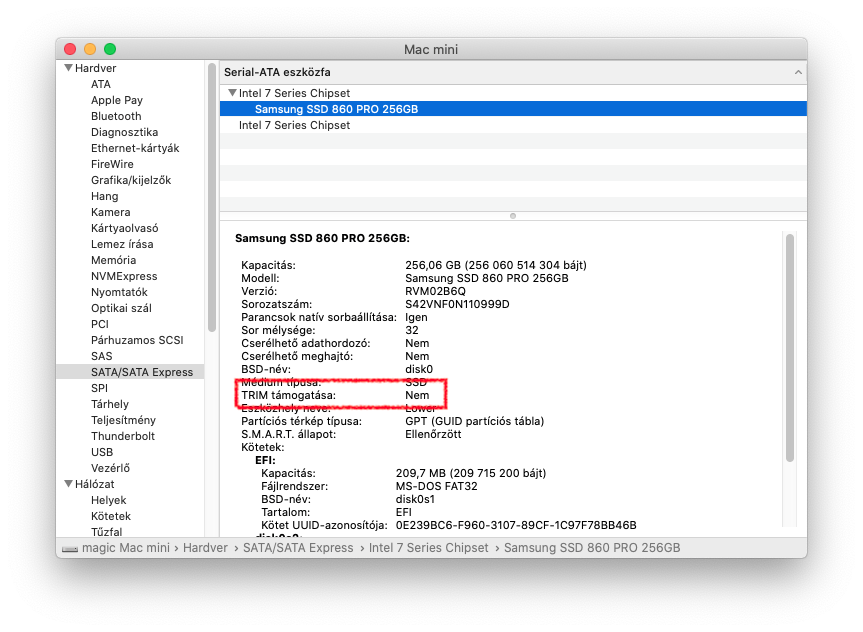The width and height of the screenshot is (863, 632).
Task: Select Ethernet-kártyák sidebar entry
Action: click(x=135, y=148)
